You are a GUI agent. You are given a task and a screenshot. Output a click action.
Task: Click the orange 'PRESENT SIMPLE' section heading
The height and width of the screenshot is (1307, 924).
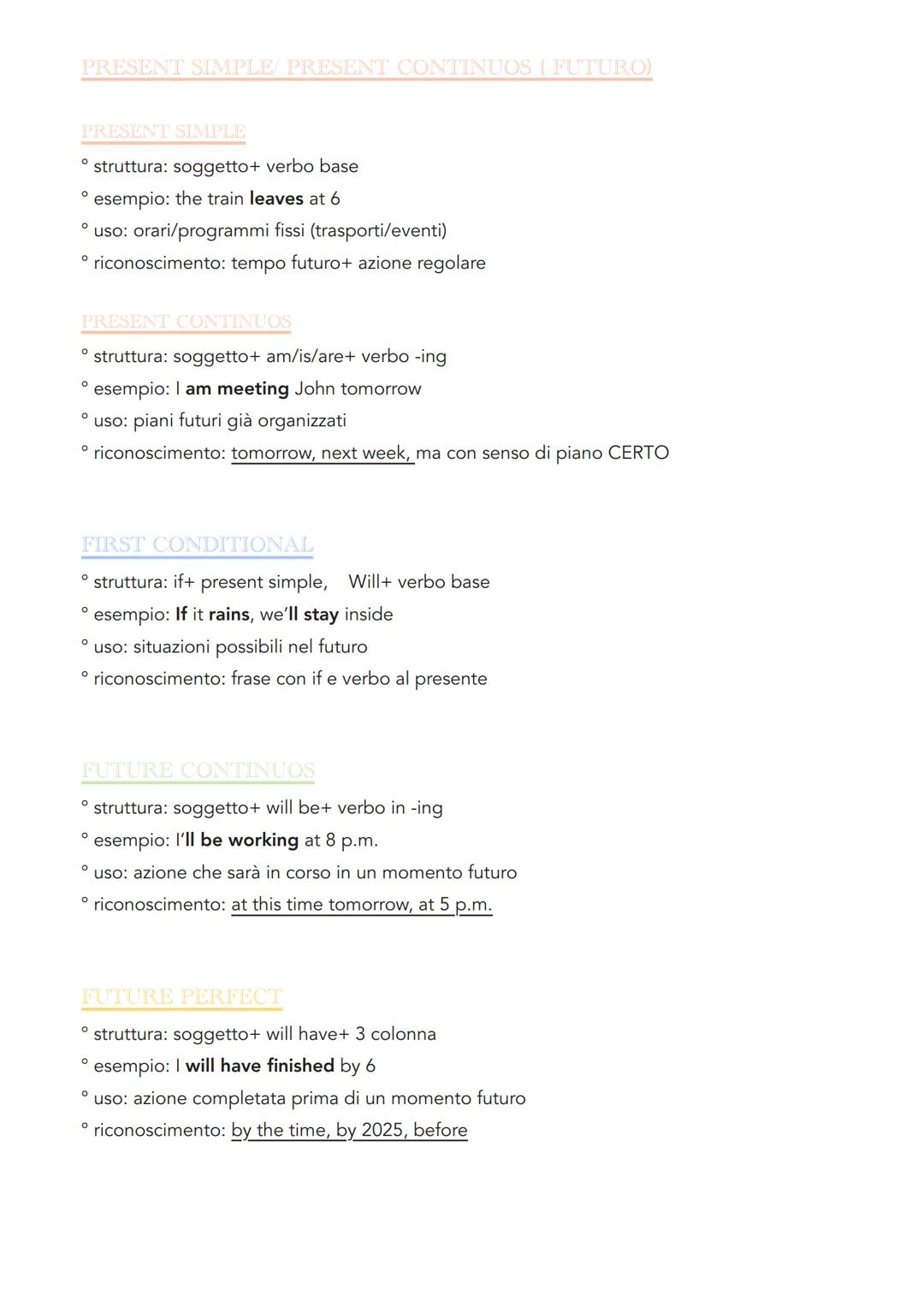(x=163, y=132)
